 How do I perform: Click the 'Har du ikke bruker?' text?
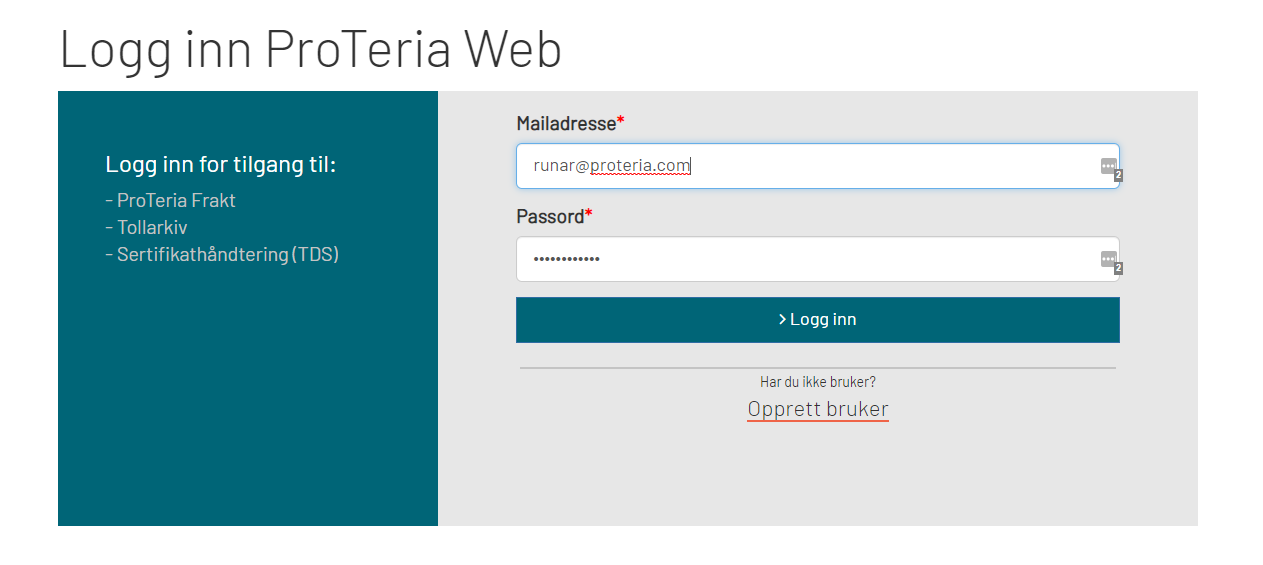pos(817,382)
